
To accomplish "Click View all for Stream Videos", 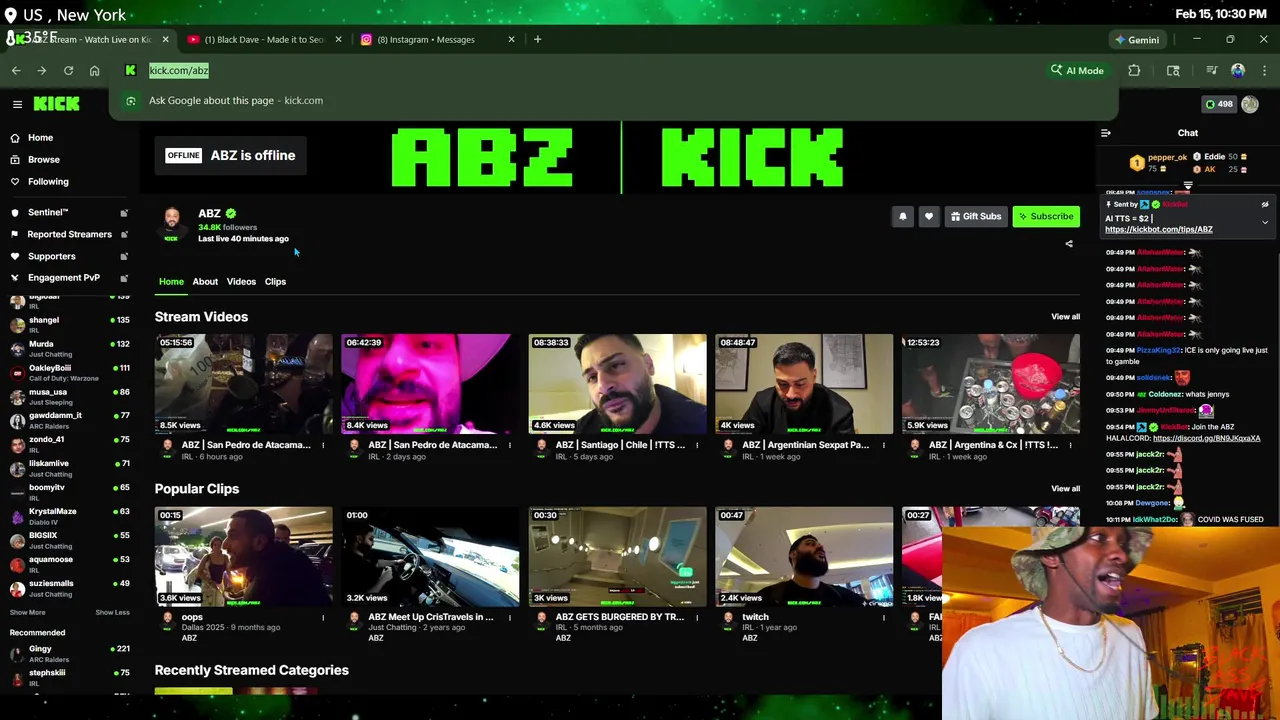I will pyautogui.click(x=1065, y=317).
